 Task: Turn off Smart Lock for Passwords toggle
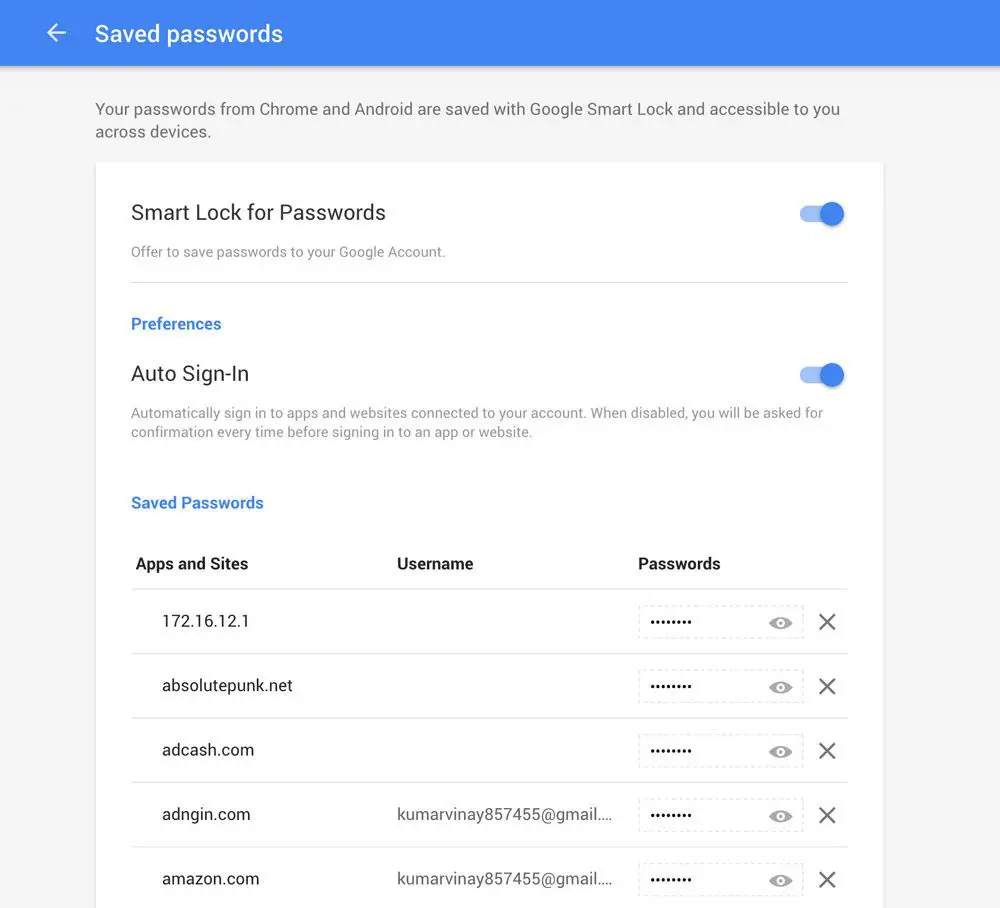822,214
